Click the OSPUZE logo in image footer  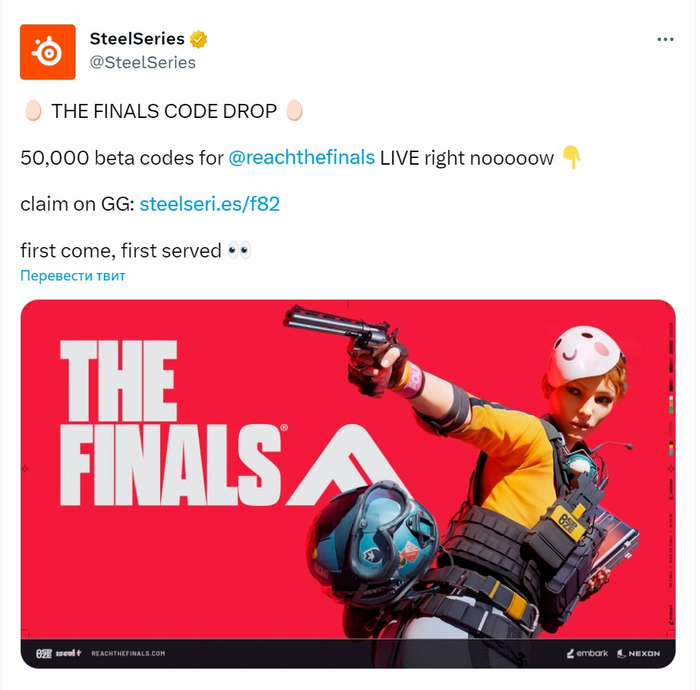click(44, 653)
